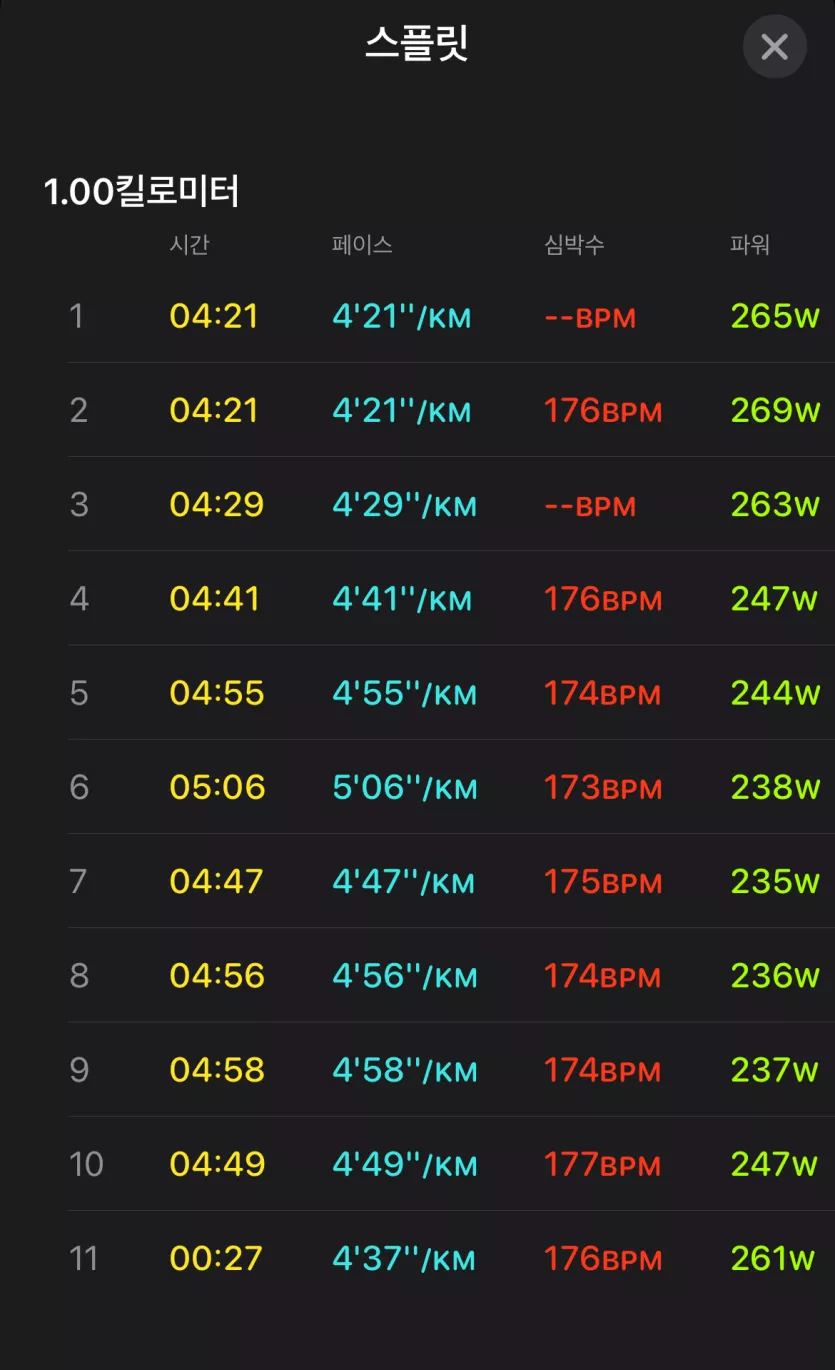Tap the 스플릿 title at top
This screenshot has height=1370, width=835.
click(417, 44)
